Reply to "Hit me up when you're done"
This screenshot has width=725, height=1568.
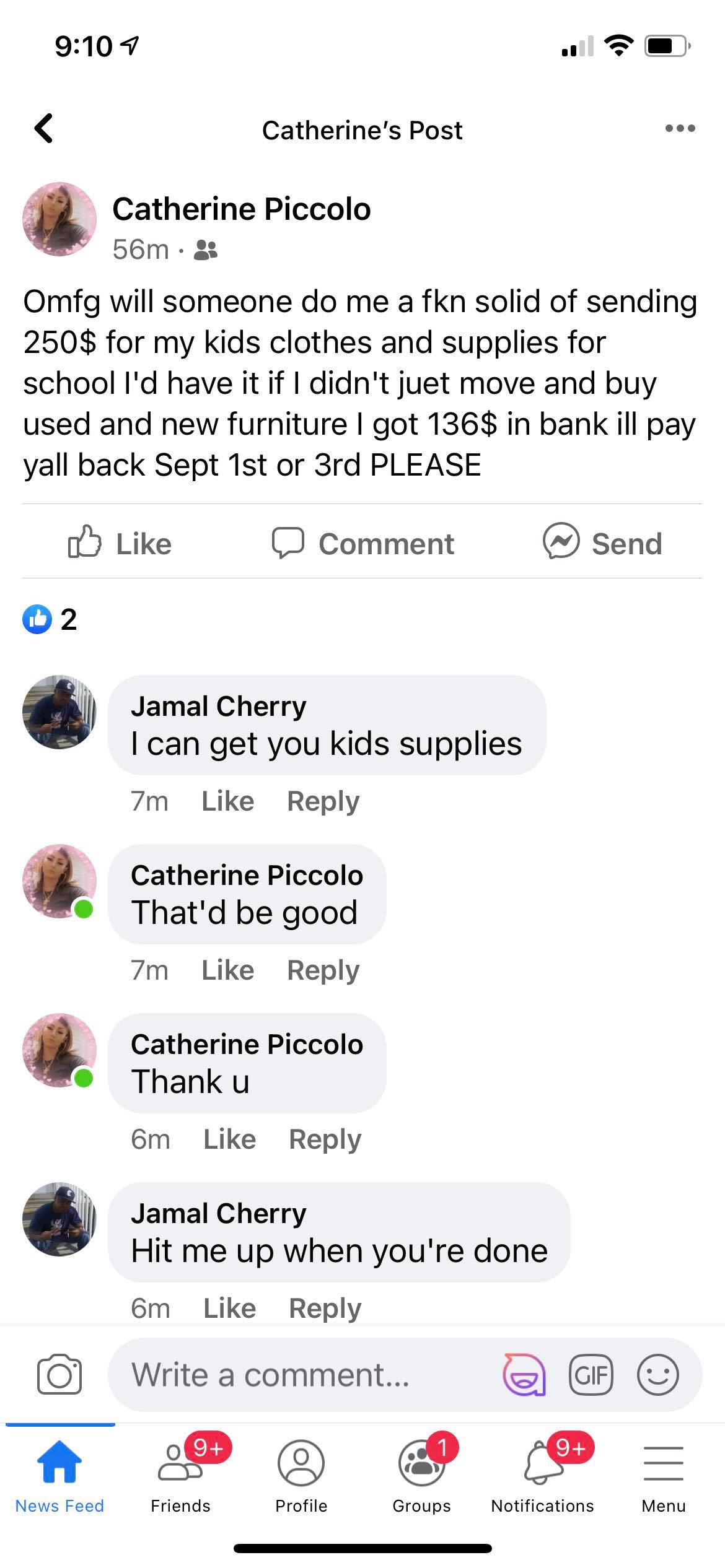click(325, 1309)
